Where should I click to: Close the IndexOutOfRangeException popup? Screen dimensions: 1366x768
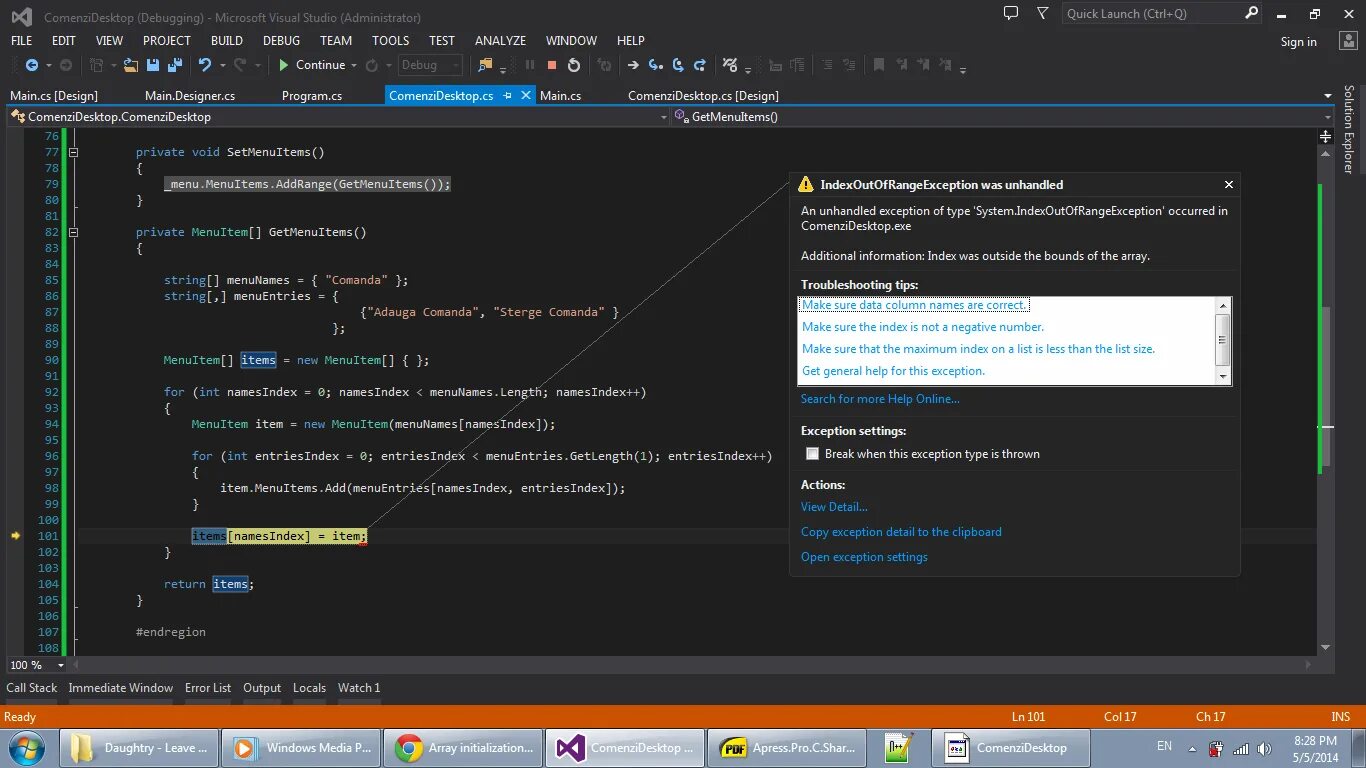[x=1228, y=185]
